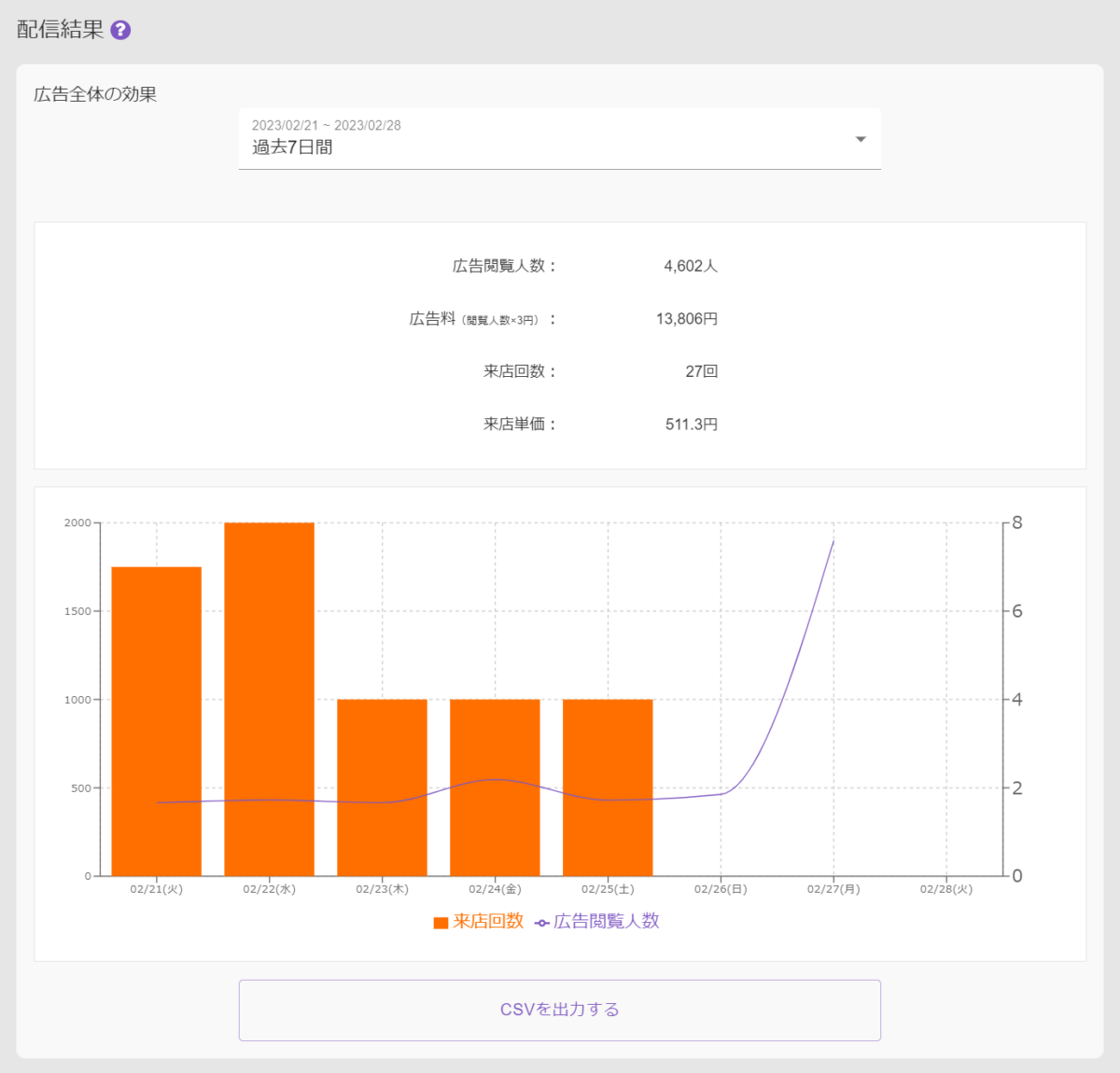1120x1073 pixels.
Task: Click the 02/22(水) axis label
Action: tap(270, 889)
